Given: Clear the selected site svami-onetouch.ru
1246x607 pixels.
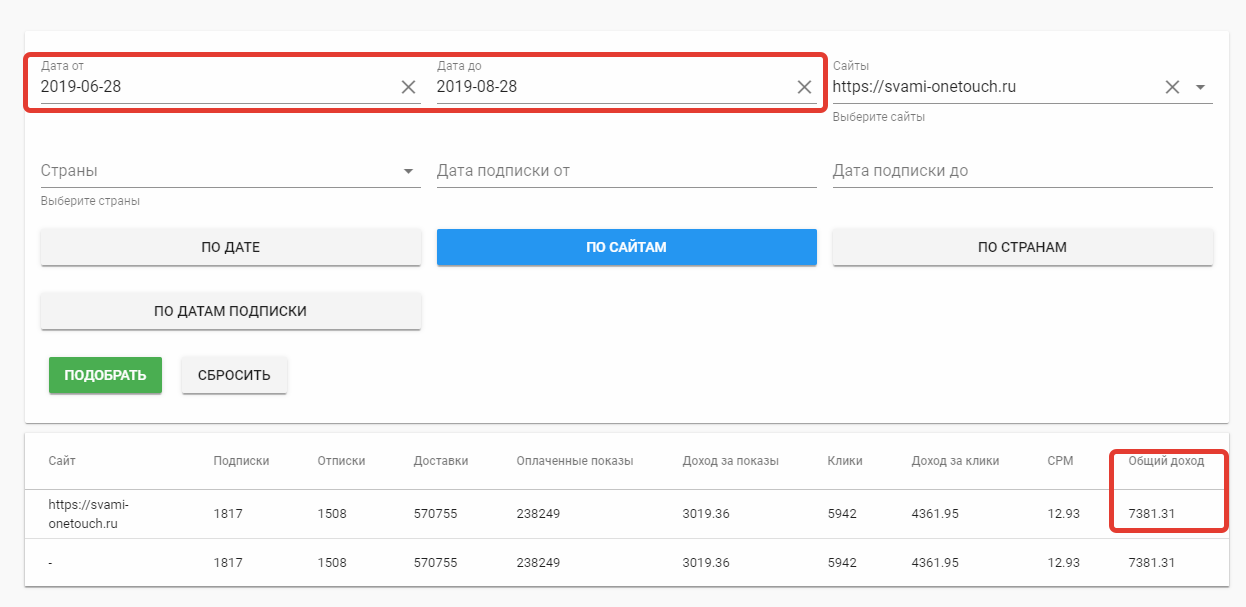Looking at the screenshot, I should 1172,87.
